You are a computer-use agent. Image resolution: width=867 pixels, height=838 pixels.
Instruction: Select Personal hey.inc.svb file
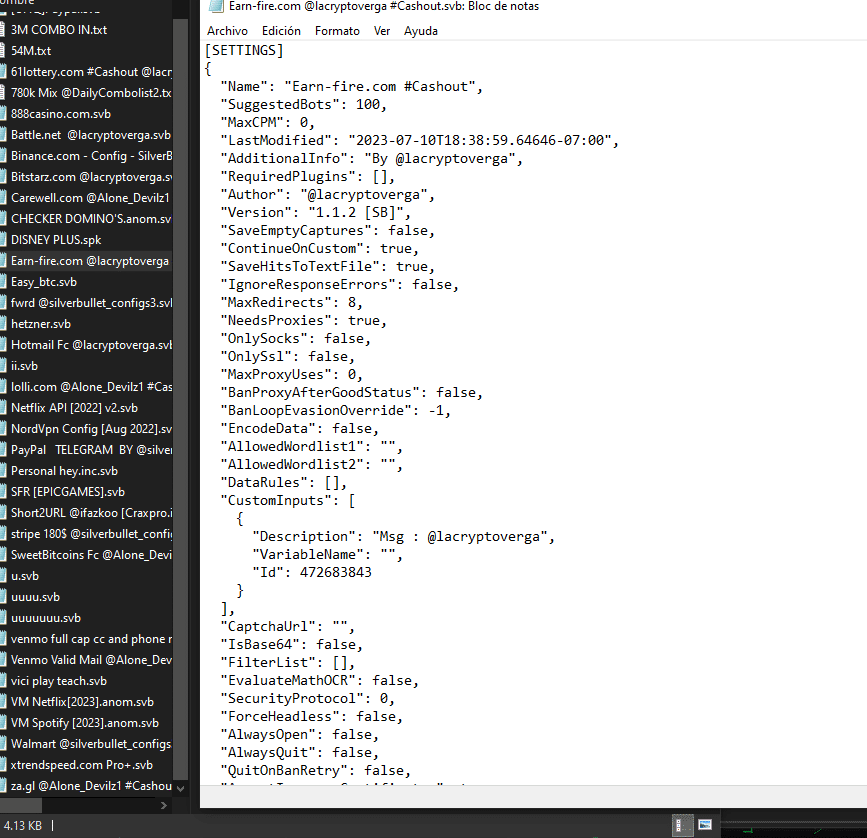coord(86,471)
